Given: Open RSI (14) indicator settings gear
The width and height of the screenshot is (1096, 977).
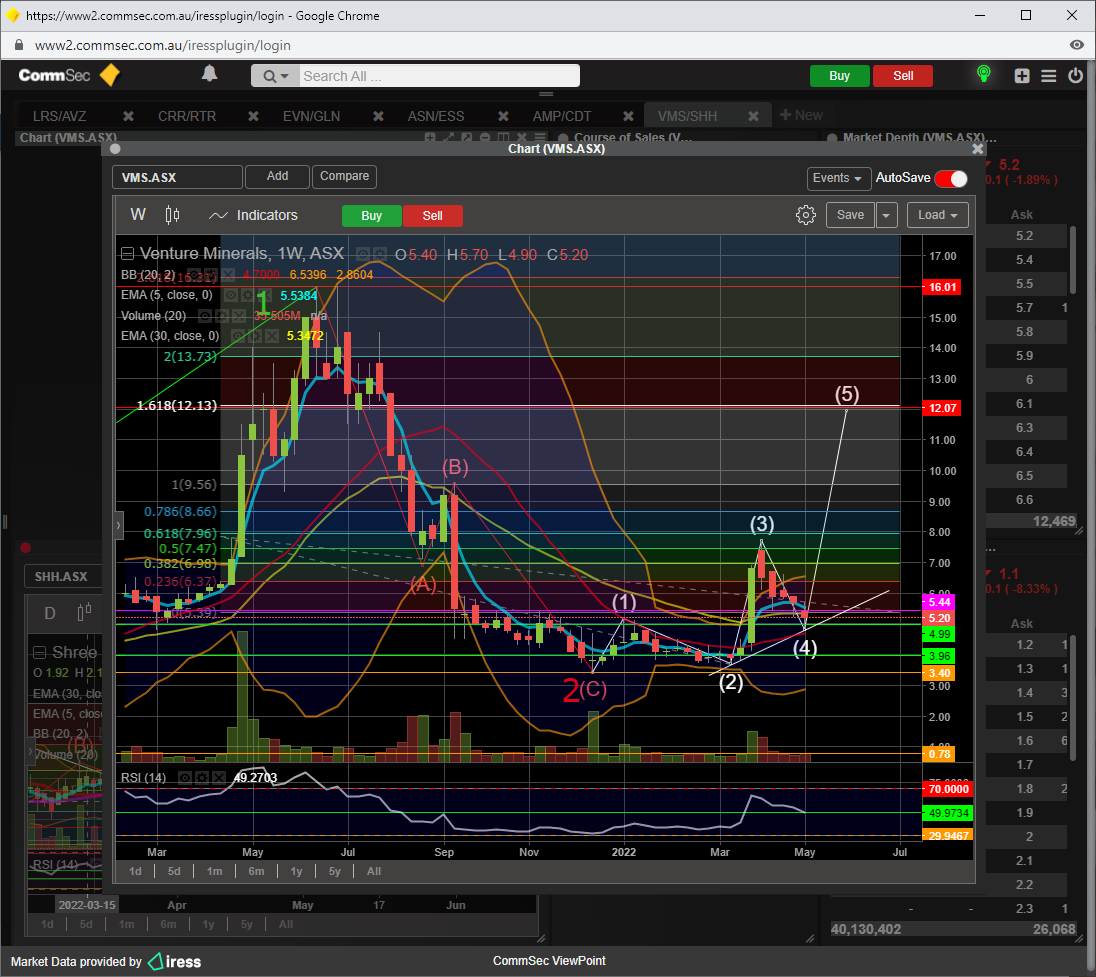Looking at the screenshot, I should (x=202, y=778).
